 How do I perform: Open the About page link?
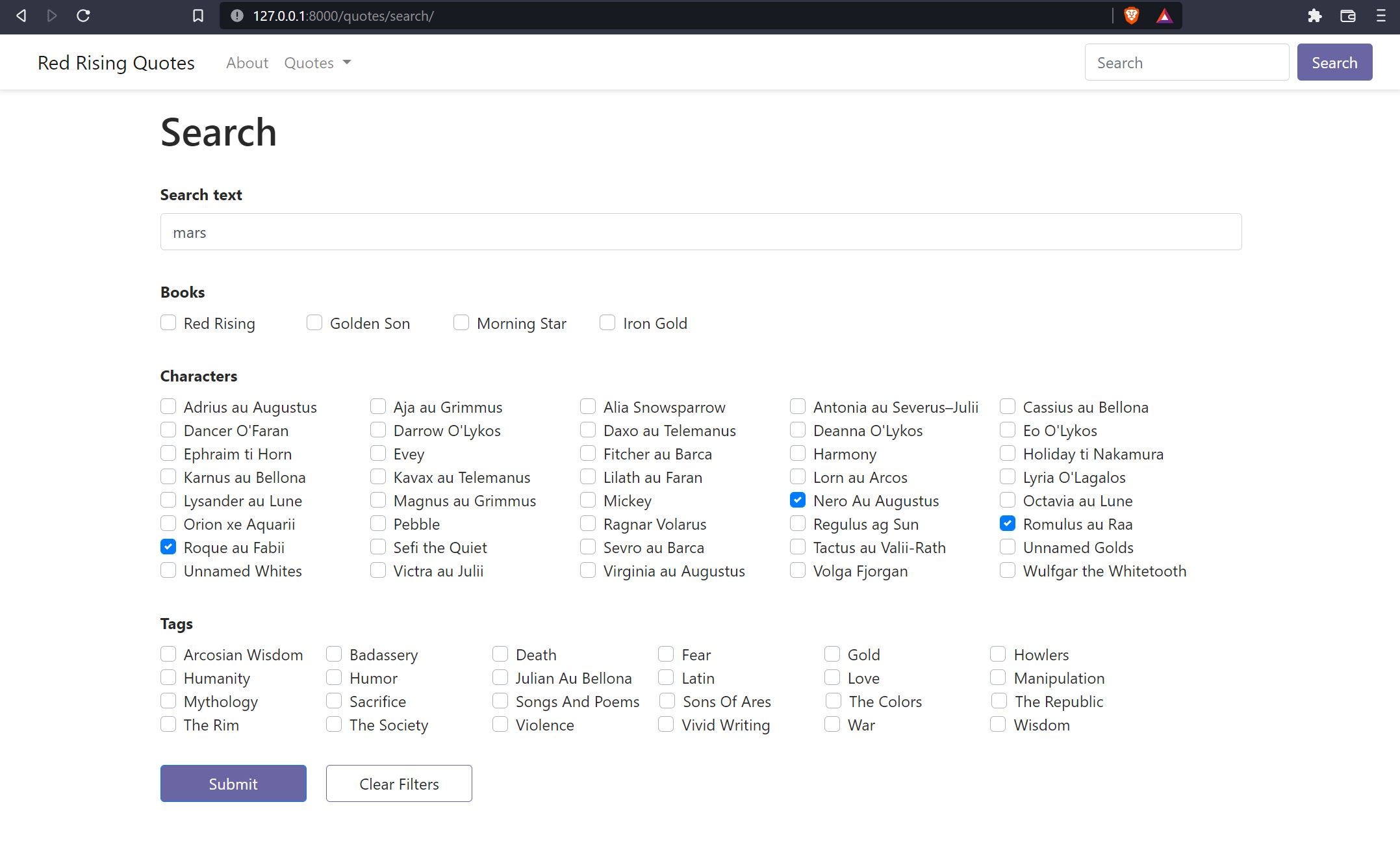click(x=247, y=63)
